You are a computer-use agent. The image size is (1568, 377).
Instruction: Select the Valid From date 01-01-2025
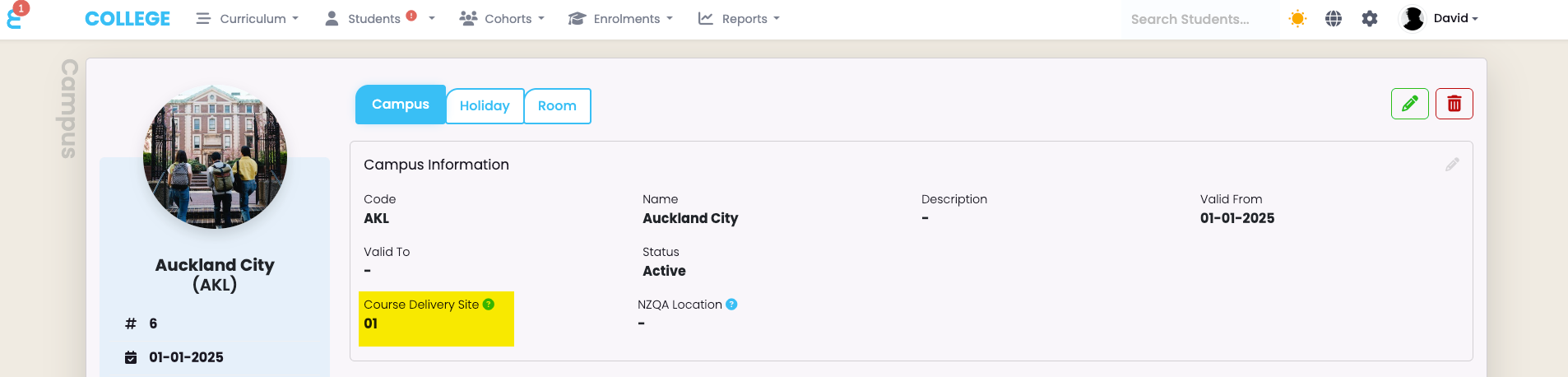(x=1237, y=218)
